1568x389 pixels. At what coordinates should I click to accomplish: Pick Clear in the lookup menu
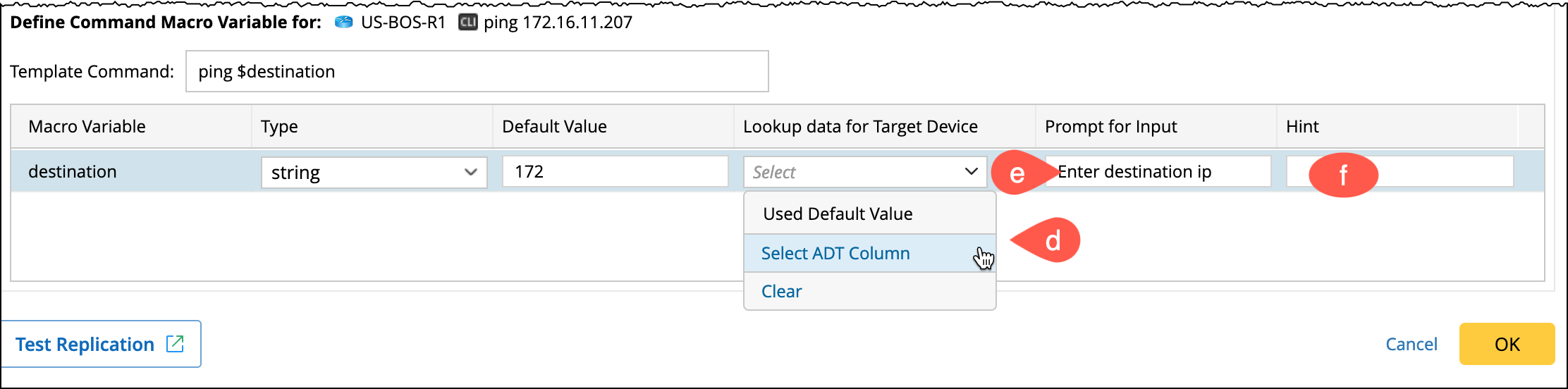point(782,291)
